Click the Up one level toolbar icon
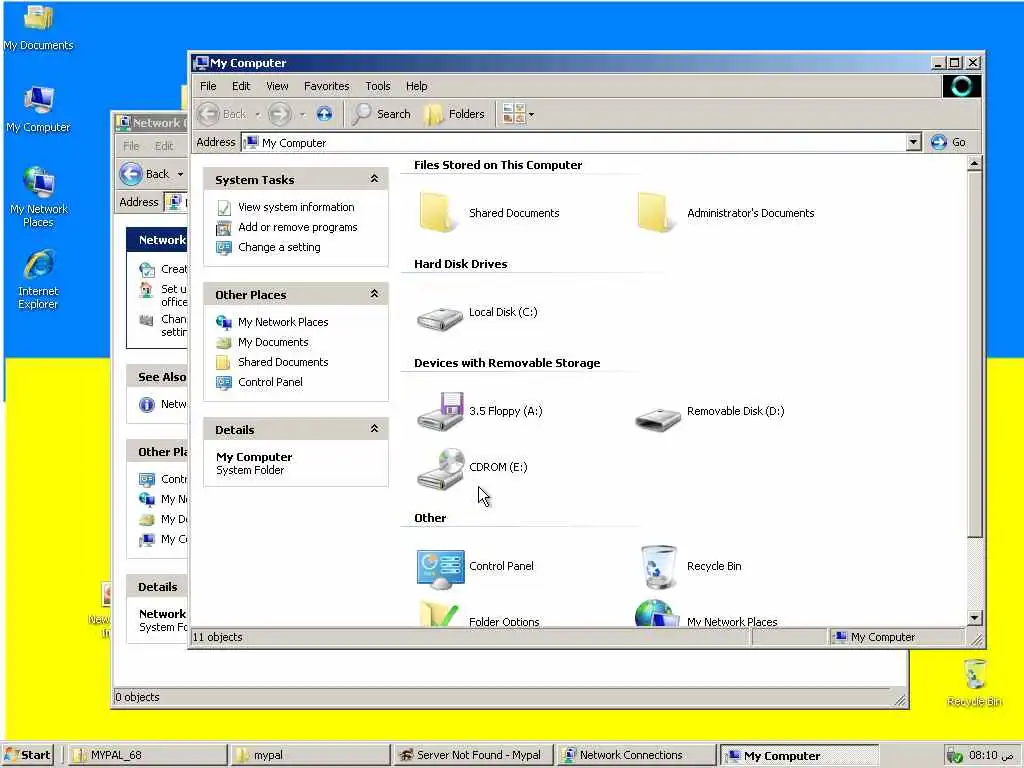This screenshot has height=768, width=1024. tap(324, 114)
